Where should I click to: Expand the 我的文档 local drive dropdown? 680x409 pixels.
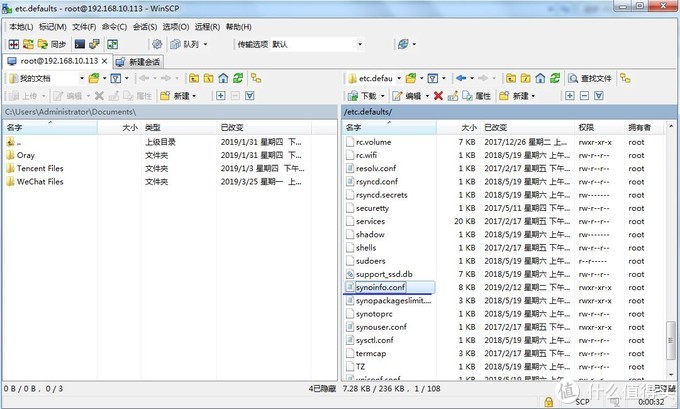(x=82, y=78)
